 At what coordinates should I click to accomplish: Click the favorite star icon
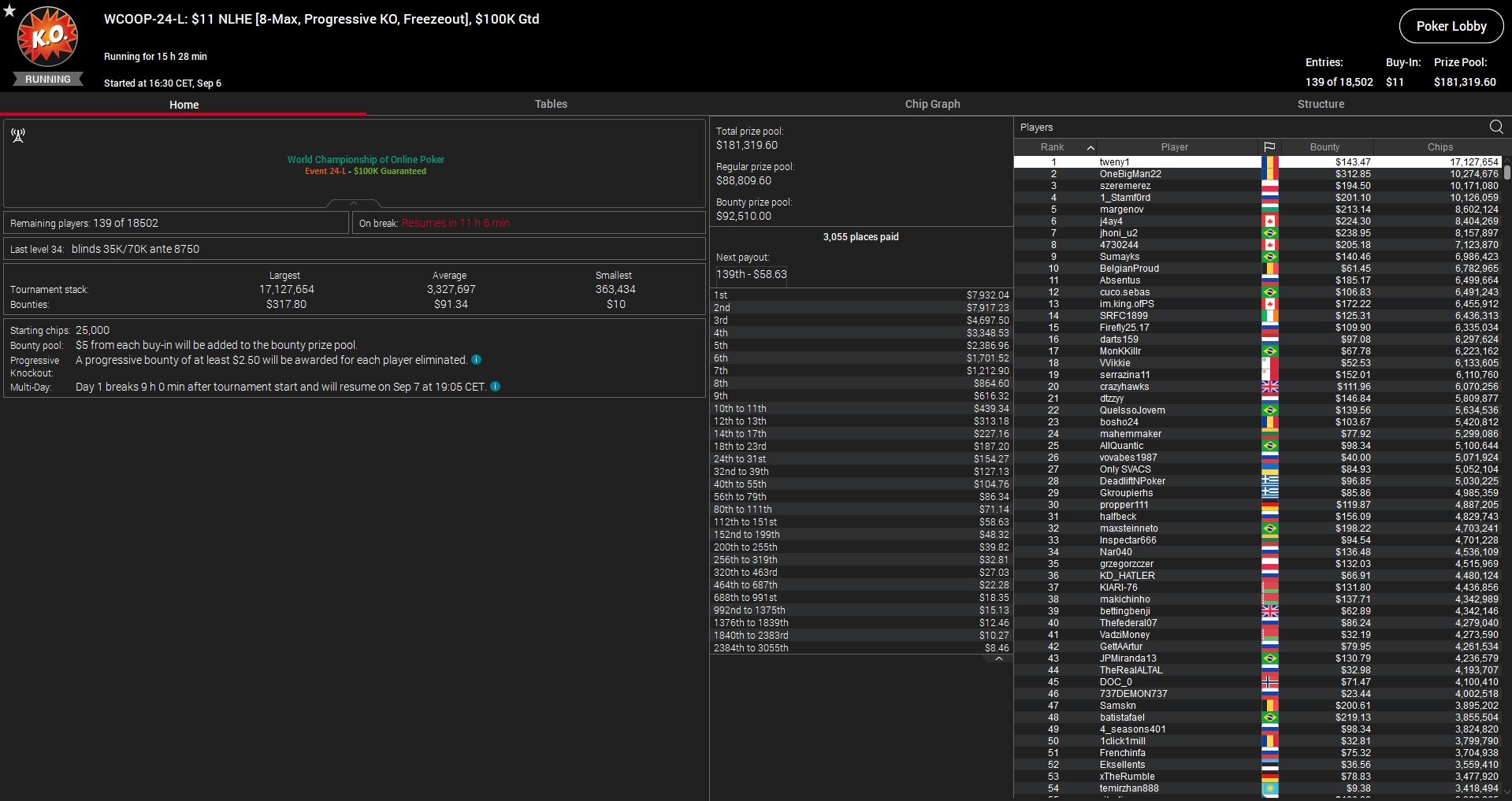click(x=9, y=11)
